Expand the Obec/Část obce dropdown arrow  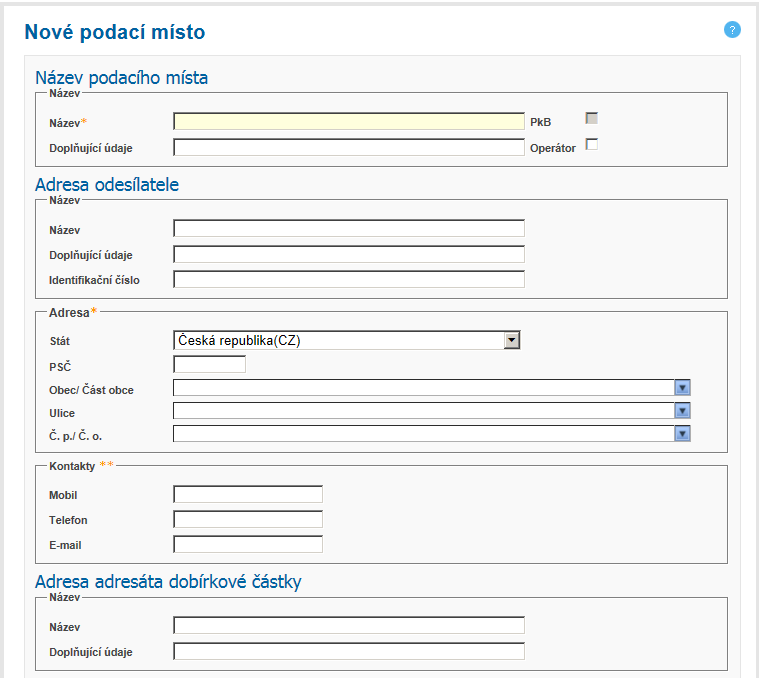point(683,388)
